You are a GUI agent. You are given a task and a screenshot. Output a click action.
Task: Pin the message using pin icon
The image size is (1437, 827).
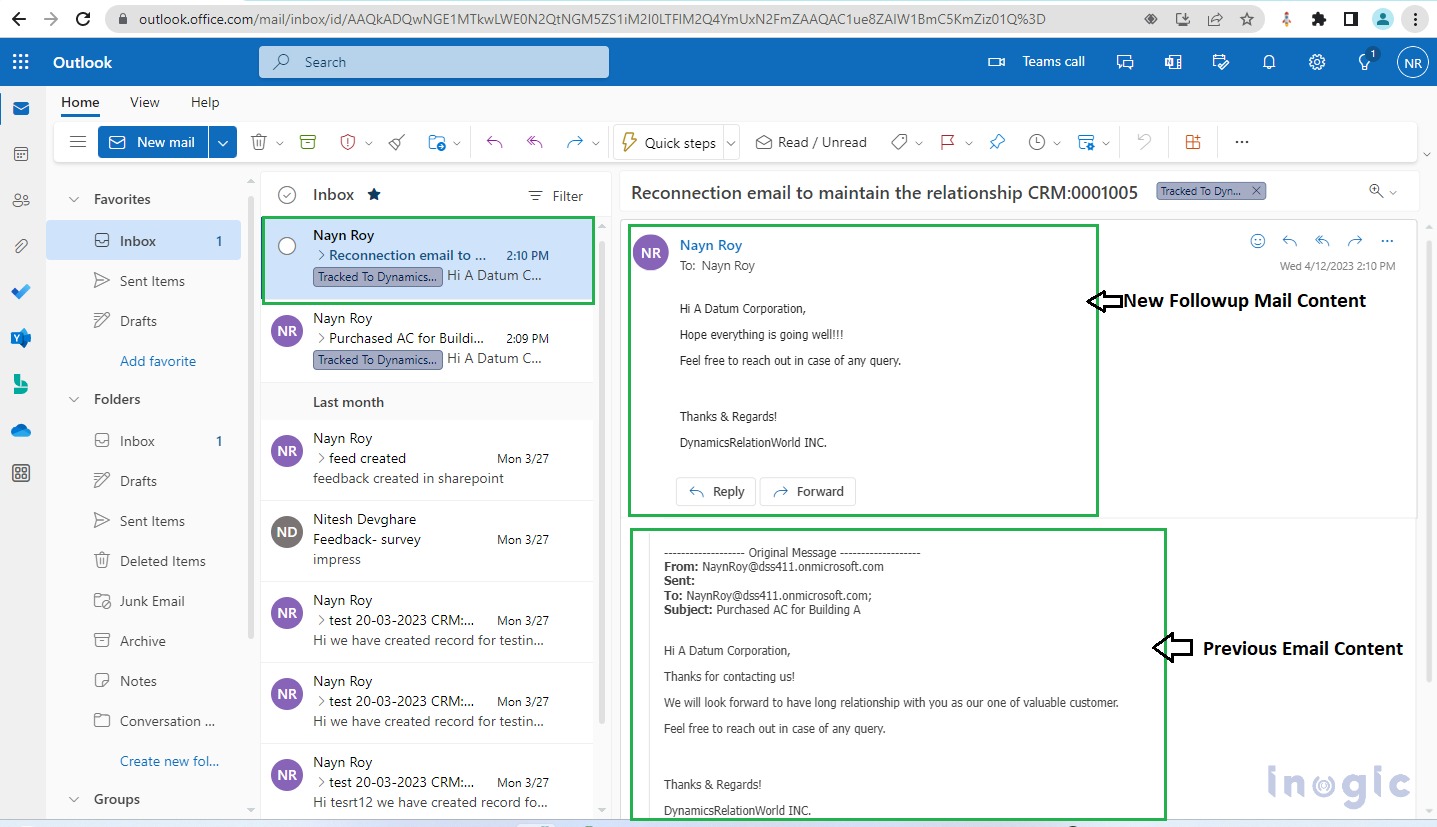pos(997,143)
